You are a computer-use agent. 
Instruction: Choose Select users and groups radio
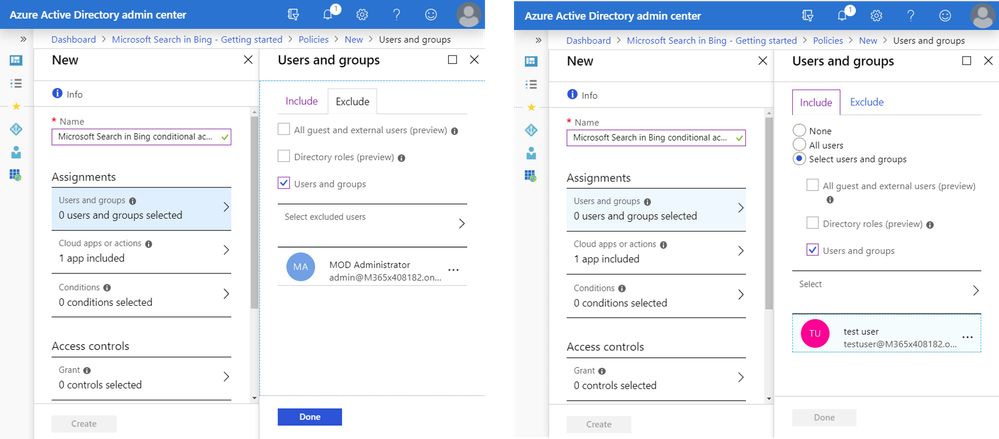click(799, 159)
